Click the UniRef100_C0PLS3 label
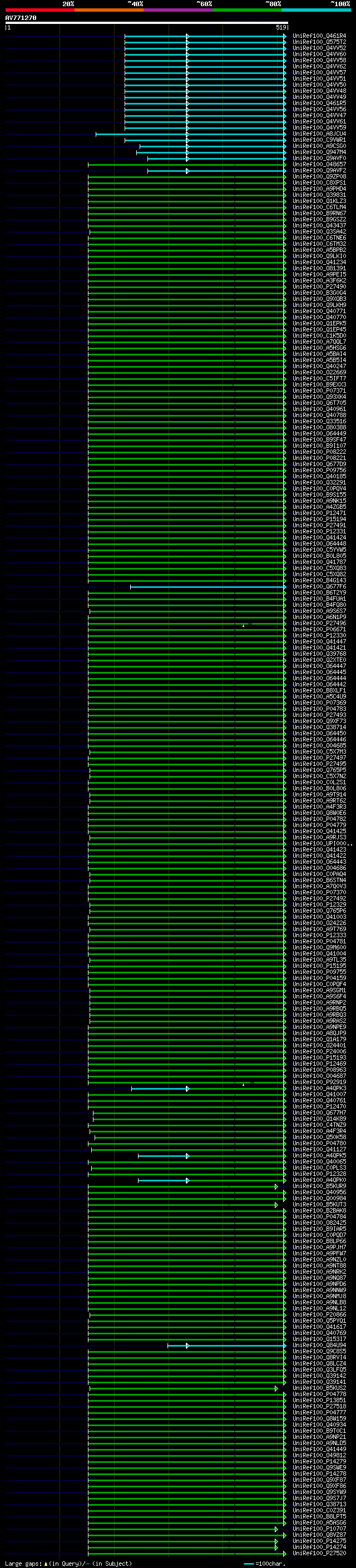Screen dimensions: 356x1568 tap(319, 1168)
